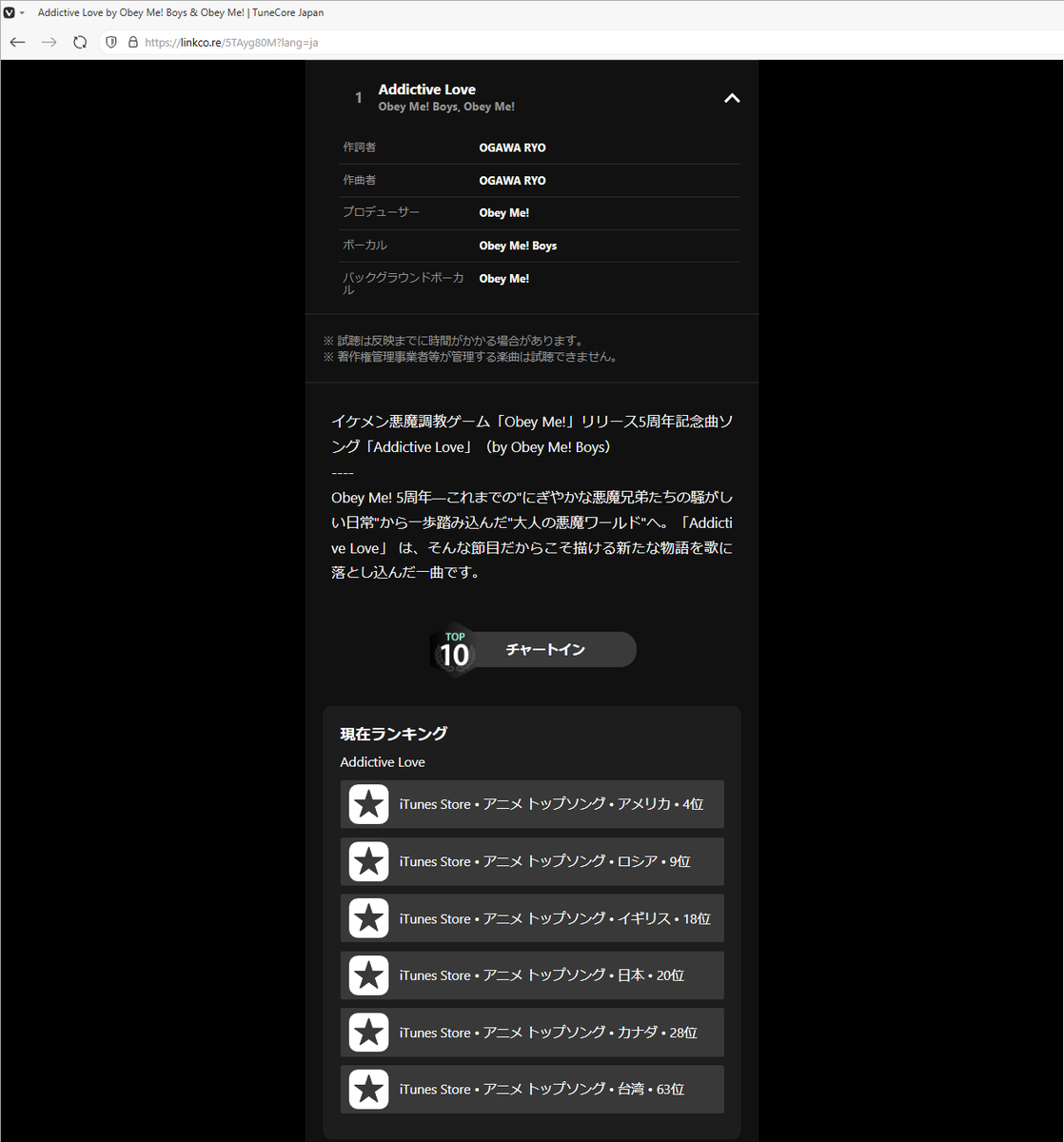Click the チャートイン button

click(x=545, y=649)
